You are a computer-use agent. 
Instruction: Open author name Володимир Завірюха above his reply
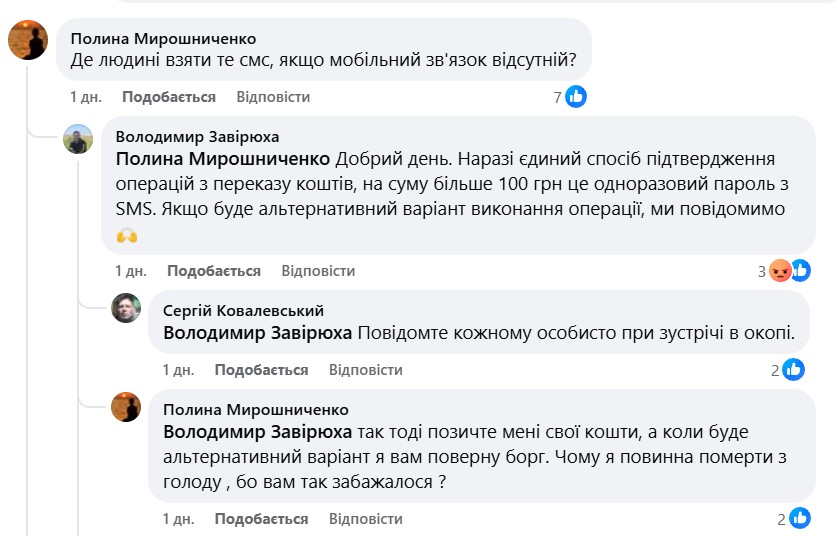point(198,136)
